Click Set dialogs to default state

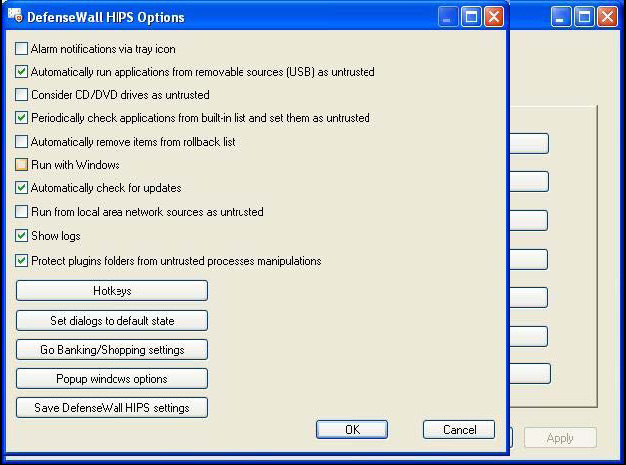112,321
